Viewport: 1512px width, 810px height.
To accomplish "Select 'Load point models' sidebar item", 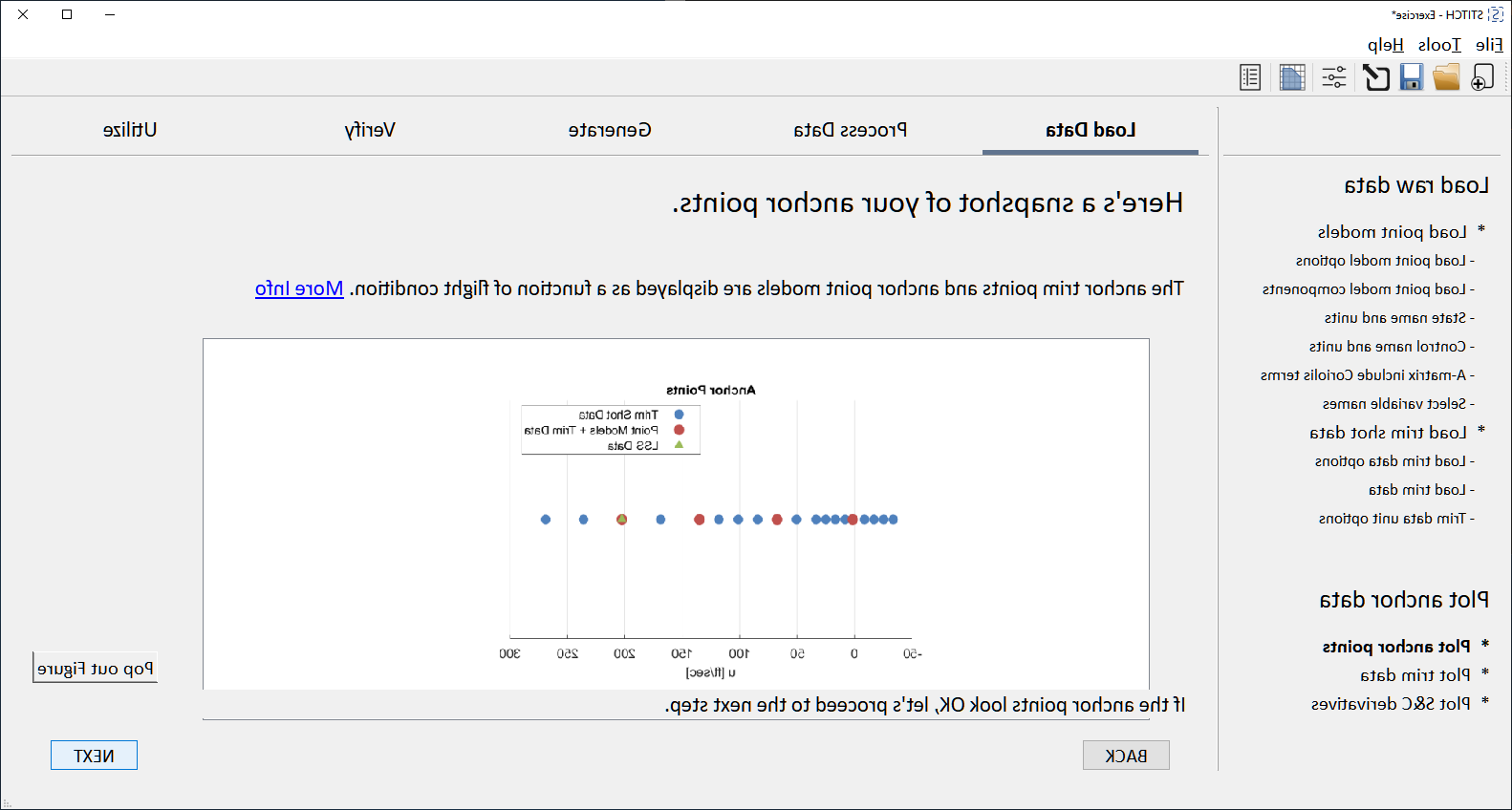I will [1392, 232].
